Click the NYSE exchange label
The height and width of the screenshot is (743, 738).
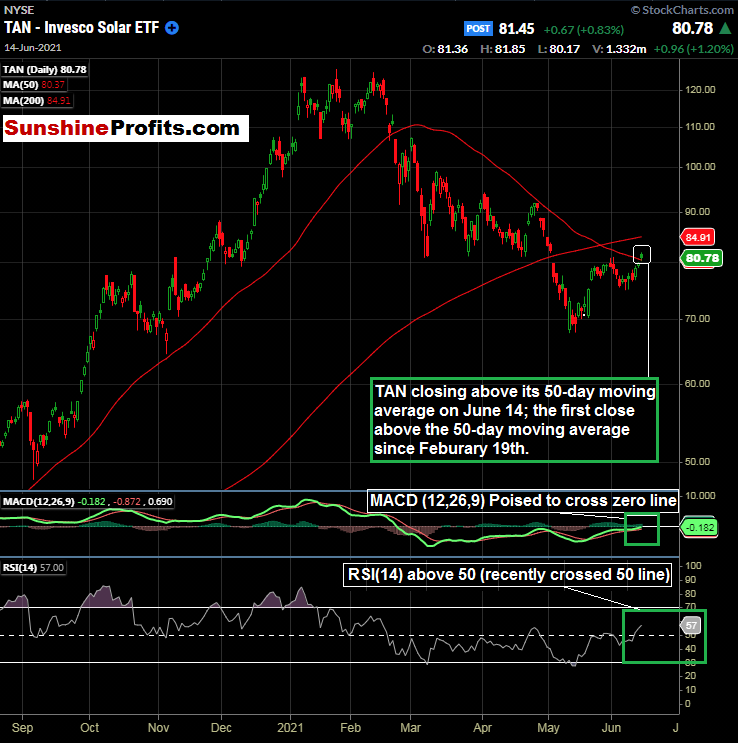[x=19, y=10]
